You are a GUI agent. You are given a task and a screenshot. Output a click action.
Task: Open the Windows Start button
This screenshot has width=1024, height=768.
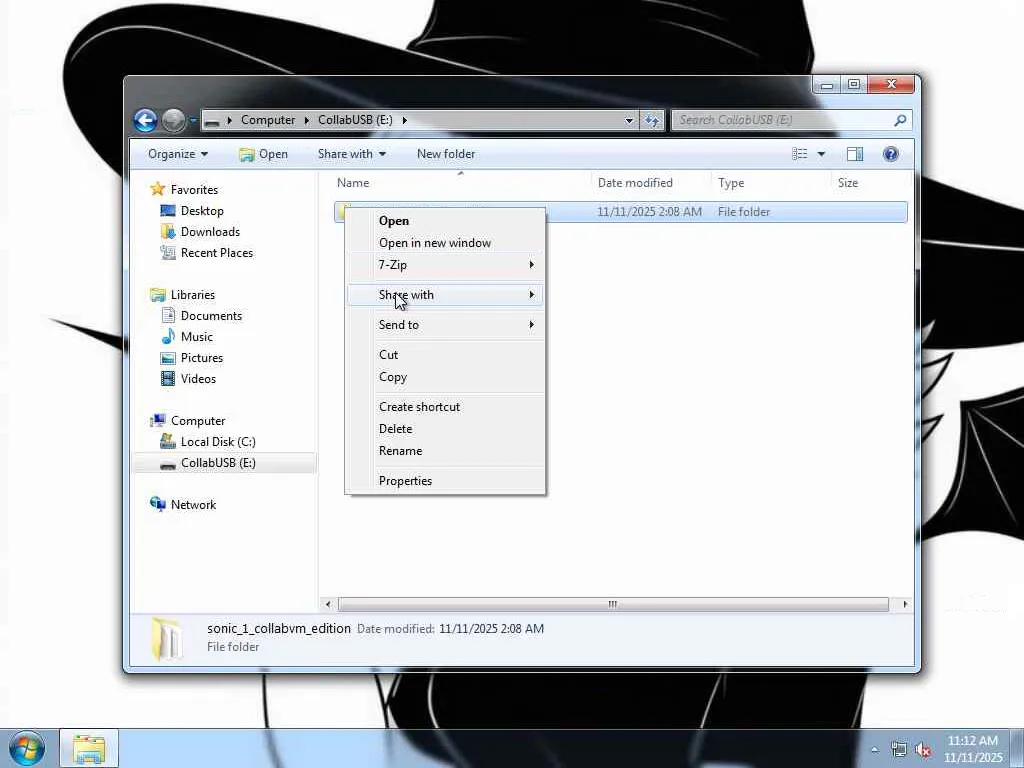(x=27, y=748)
